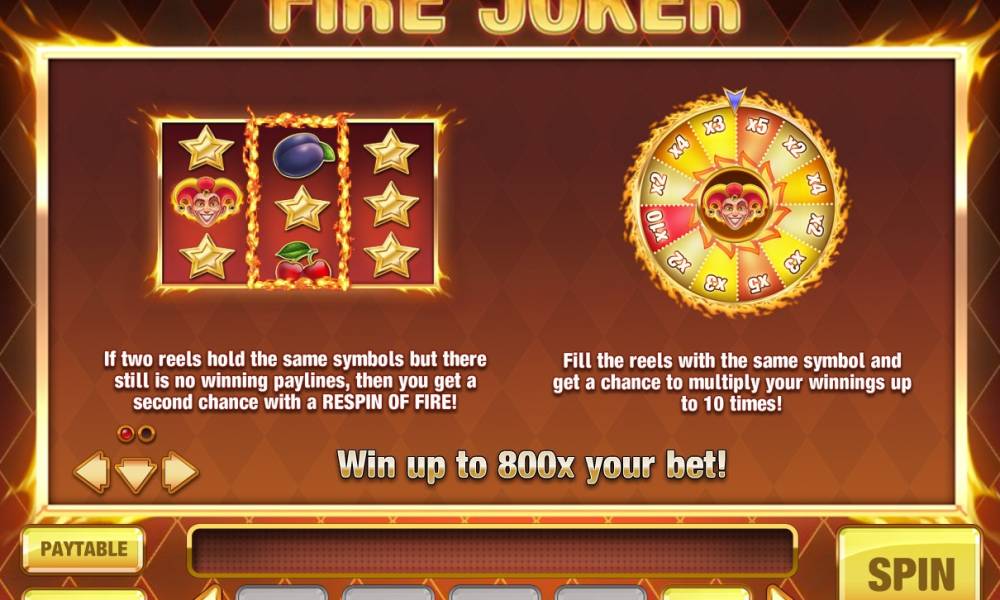Image resolution: width=1000 pixels, height=600 pixels.
Task: Click the small left arrow beside bet buttons
Action: pyautogui.click(x=209, y=594)
